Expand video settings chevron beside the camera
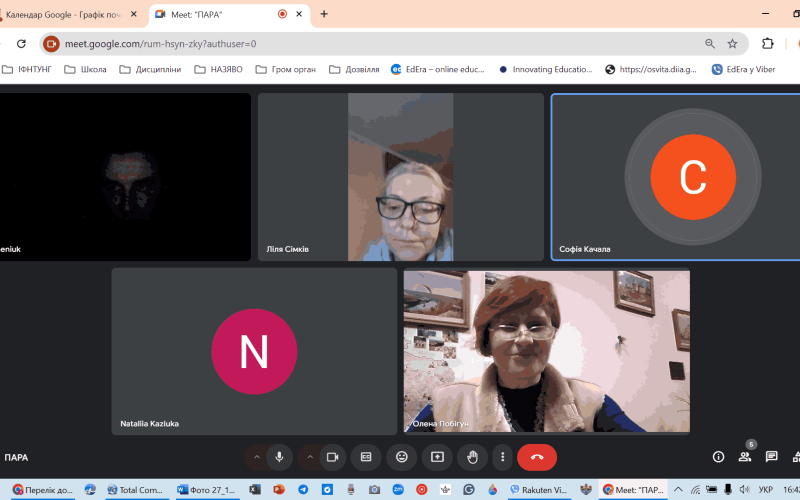The height and width of the screenshot is (500, 800). 310,457
